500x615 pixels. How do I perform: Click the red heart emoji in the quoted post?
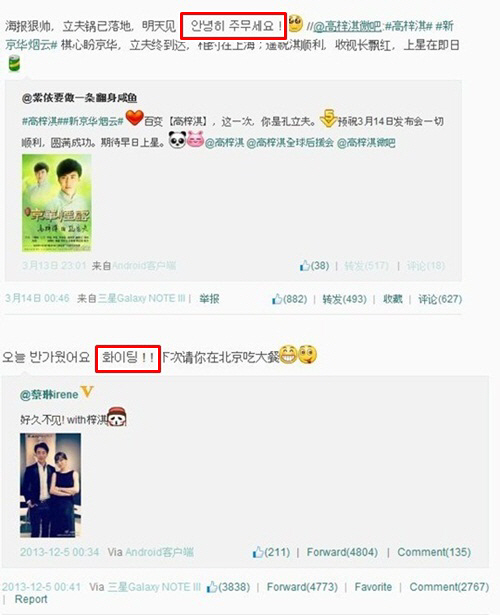pos(135,118)
